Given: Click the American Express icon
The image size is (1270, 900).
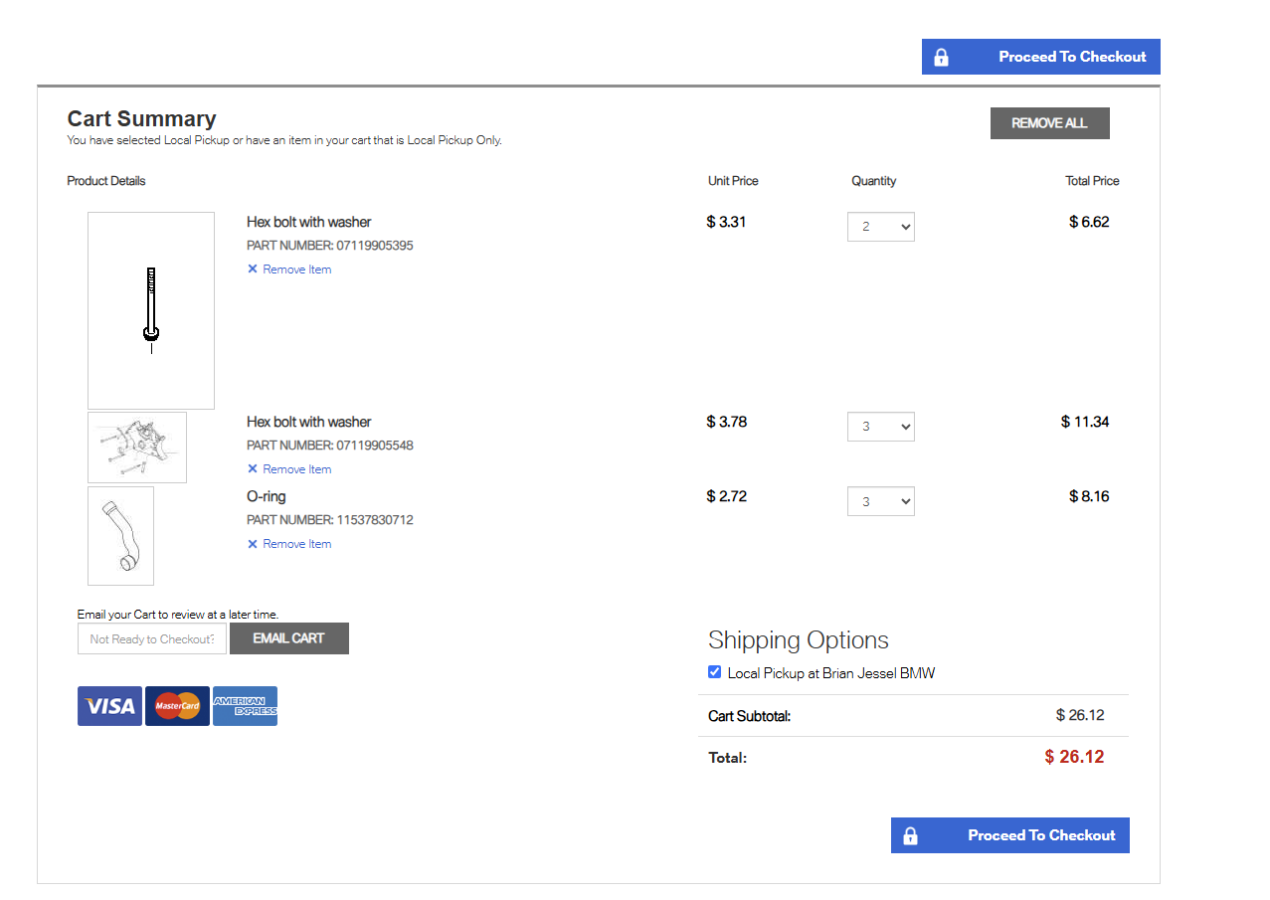Looking at the screenshot, I should point(245,706).
